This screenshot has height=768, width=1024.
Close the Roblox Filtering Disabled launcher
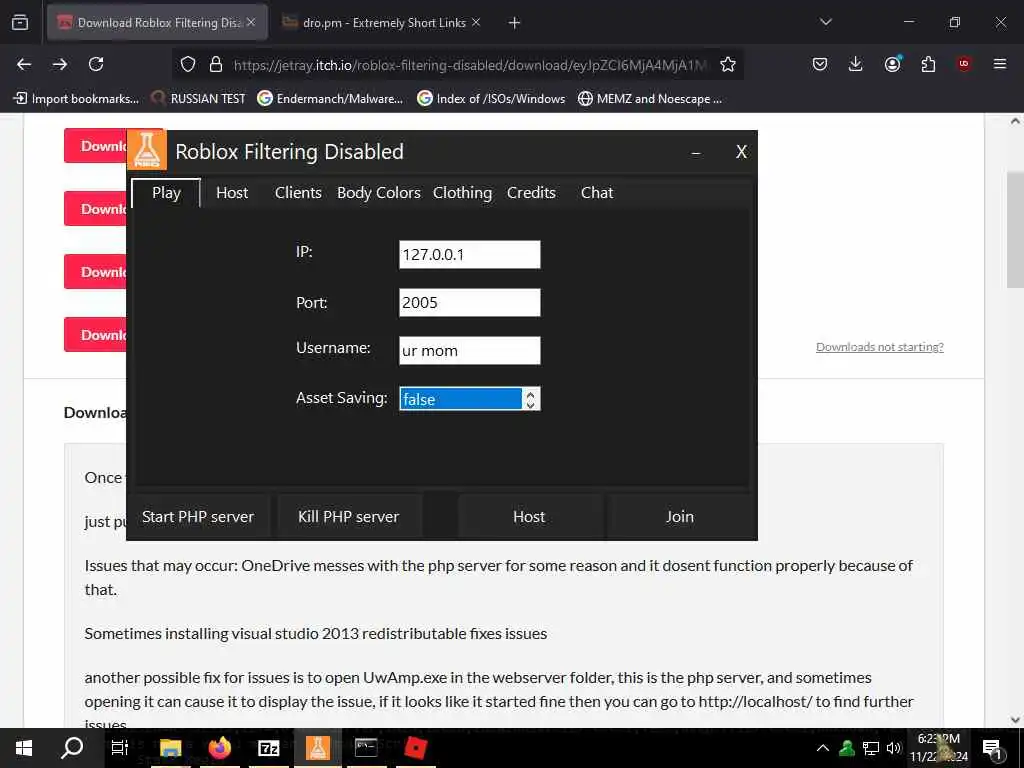pos(741,152)
